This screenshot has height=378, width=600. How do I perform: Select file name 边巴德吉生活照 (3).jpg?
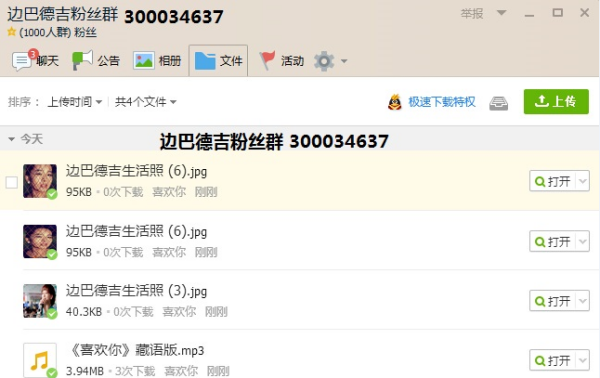(136, 291)
